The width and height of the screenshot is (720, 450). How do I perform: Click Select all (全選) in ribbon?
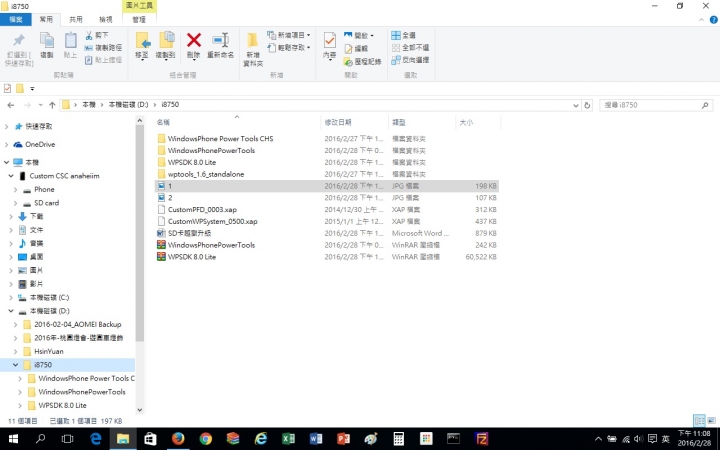[404, 35]
